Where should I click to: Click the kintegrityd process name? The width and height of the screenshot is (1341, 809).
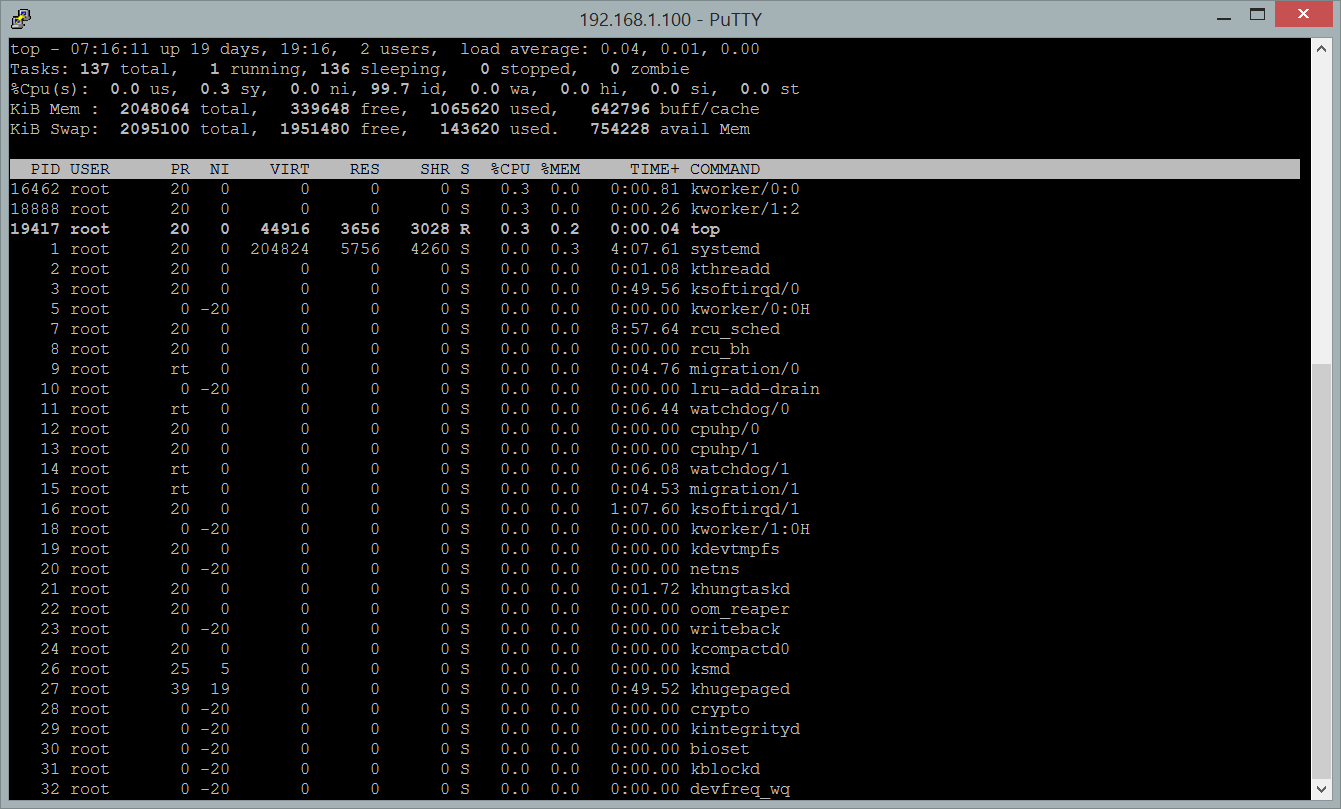click(x=745, y=729)
